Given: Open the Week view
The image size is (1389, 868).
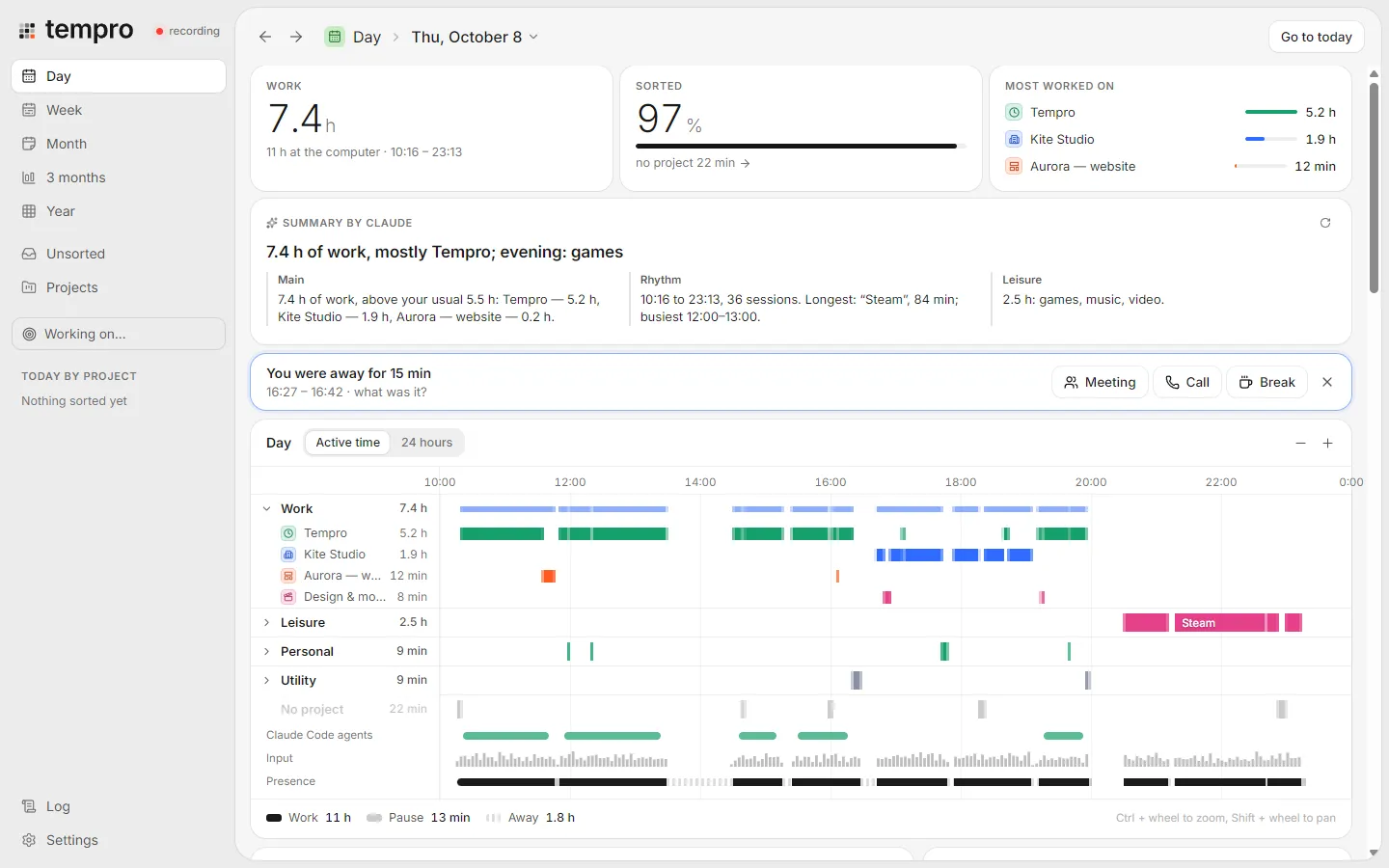Looking at the screenshot, I should 119,110.
